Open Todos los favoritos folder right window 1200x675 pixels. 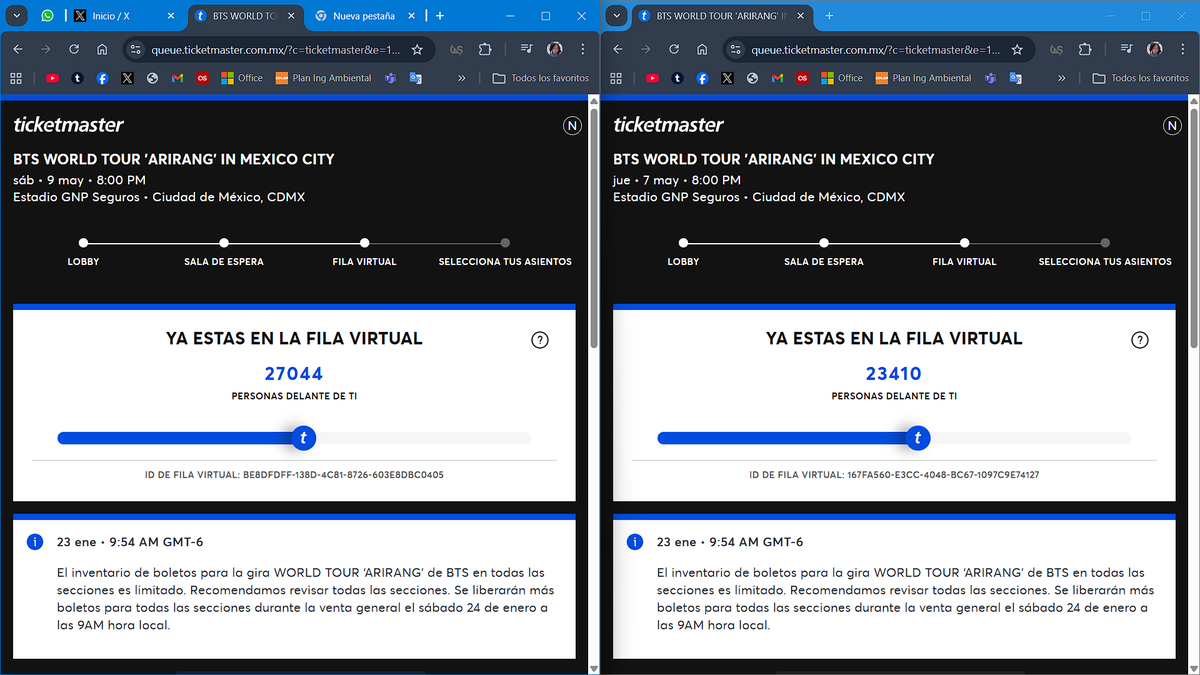coord(1141,78)
